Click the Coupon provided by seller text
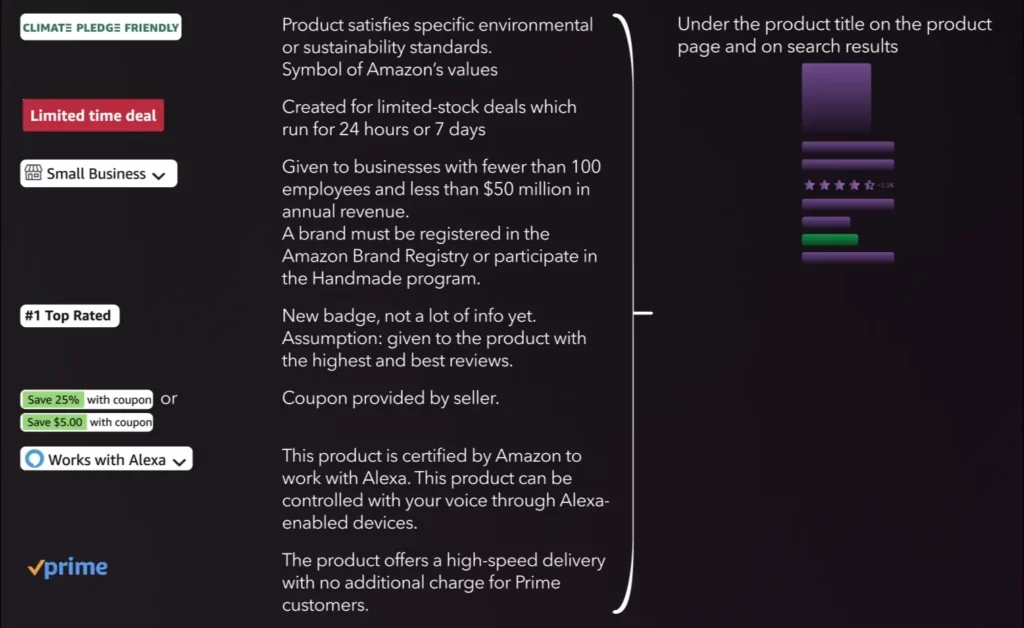Image resolution: width=1024 pixels, height=628 pixels. coord(391,398)
